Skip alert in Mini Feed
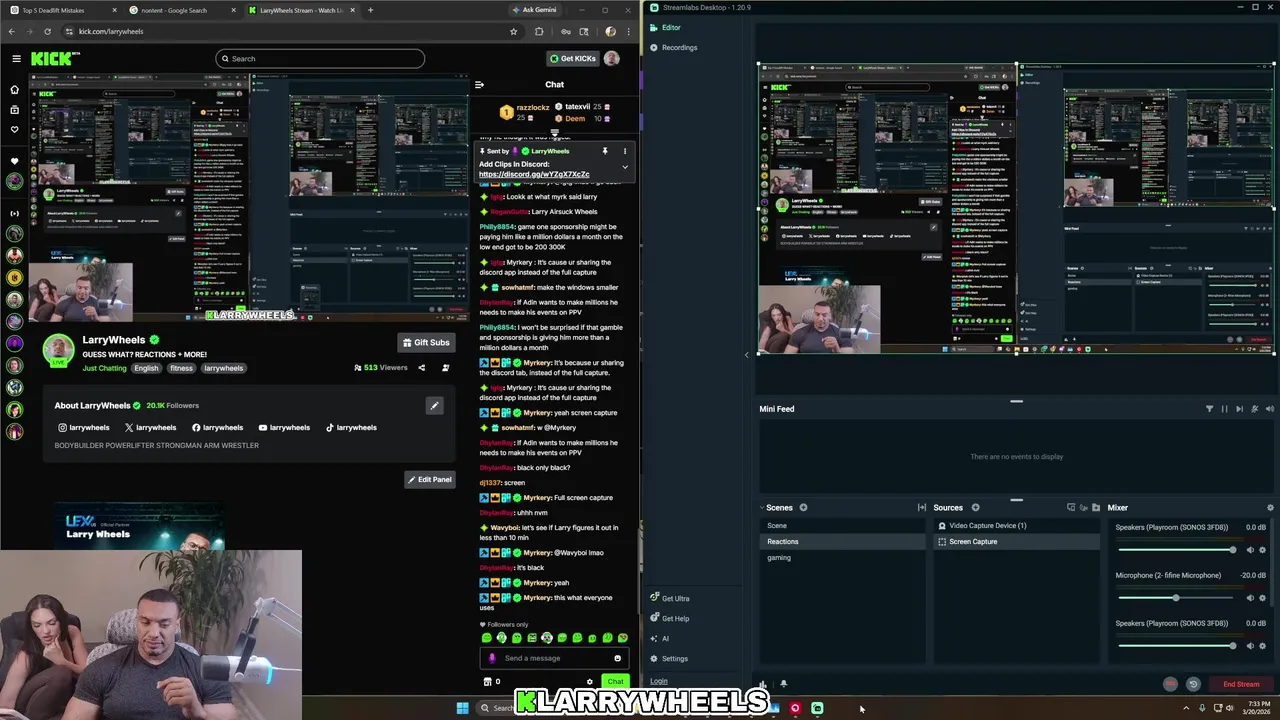 pyautogui.click(x=1239, y=409)
